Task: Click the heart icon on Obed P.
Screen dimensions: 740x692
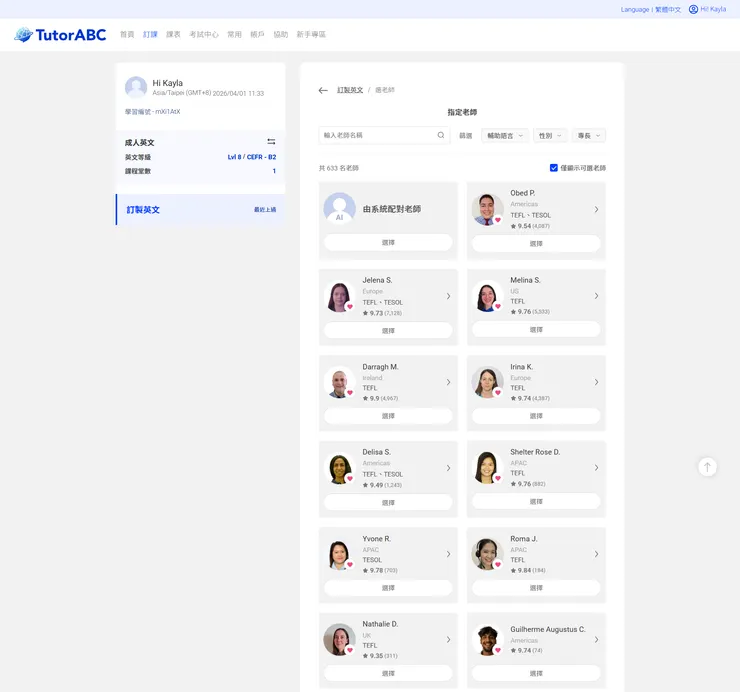Action: 497,220
